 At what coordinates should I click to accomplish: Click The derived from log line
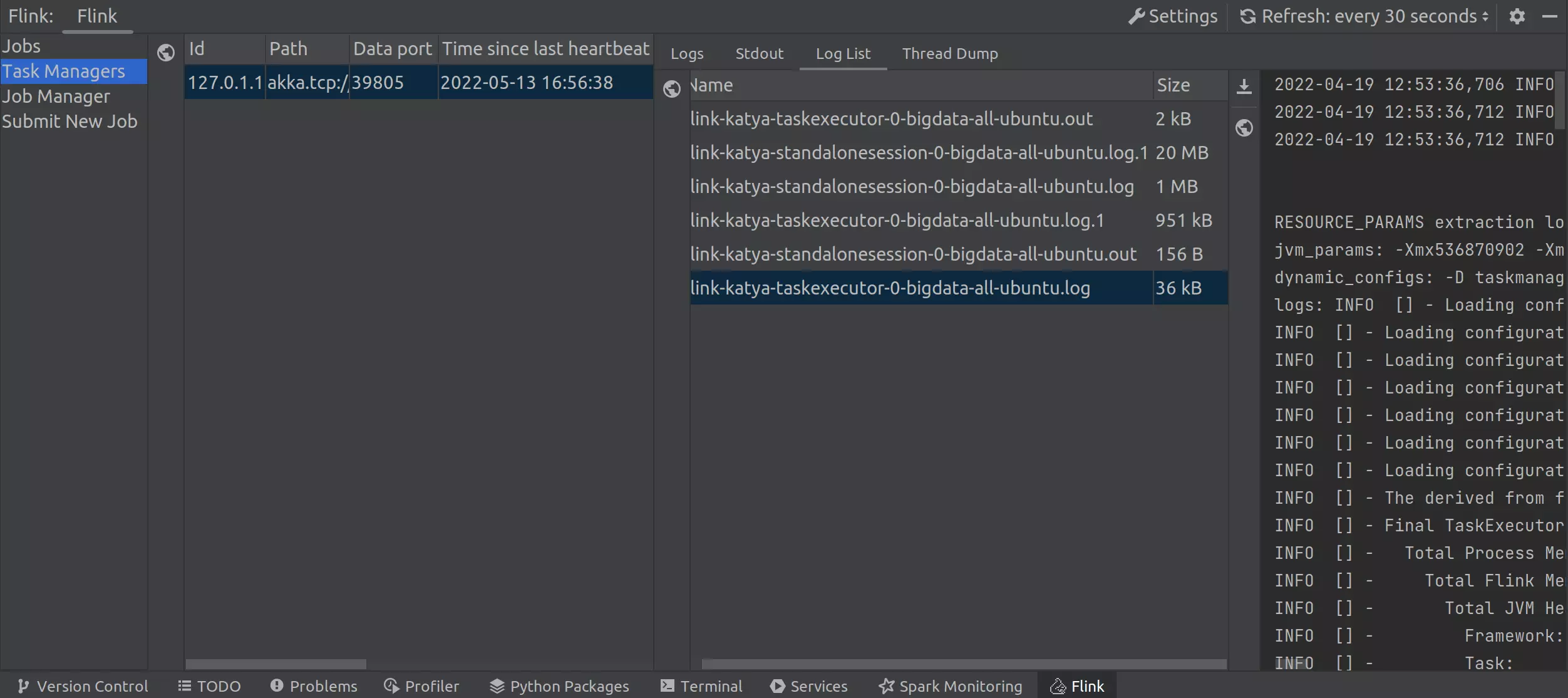coord(1419,498)
